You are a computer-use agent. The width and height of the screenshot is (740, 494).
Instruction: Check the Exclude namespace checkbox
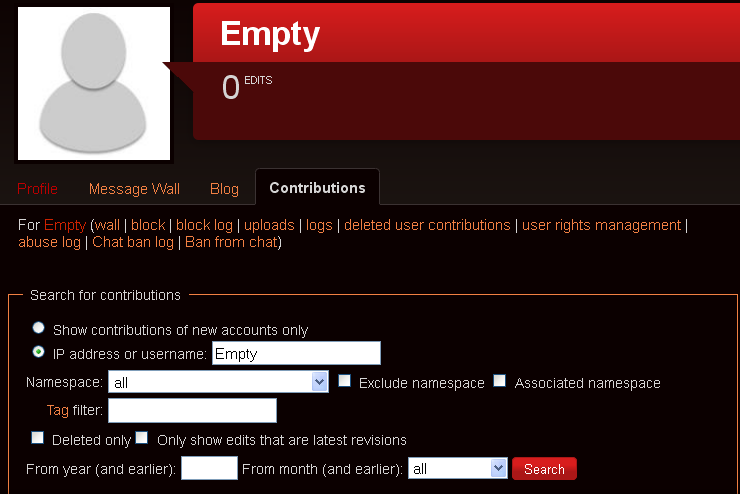pyautogui.click(x=345, y=381)
